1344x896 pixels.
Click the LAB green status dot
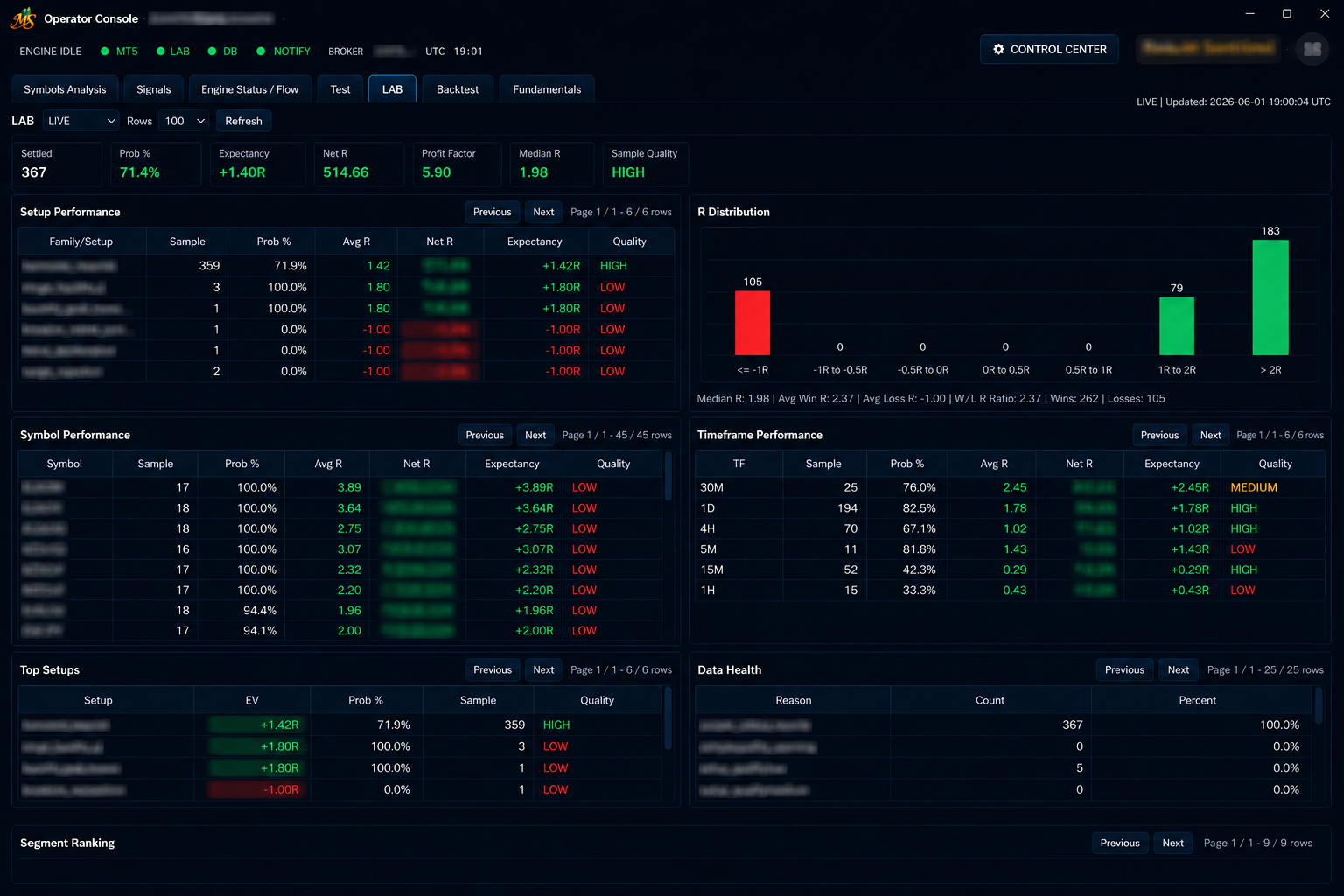pyautogui.click(x=161, y=52)
